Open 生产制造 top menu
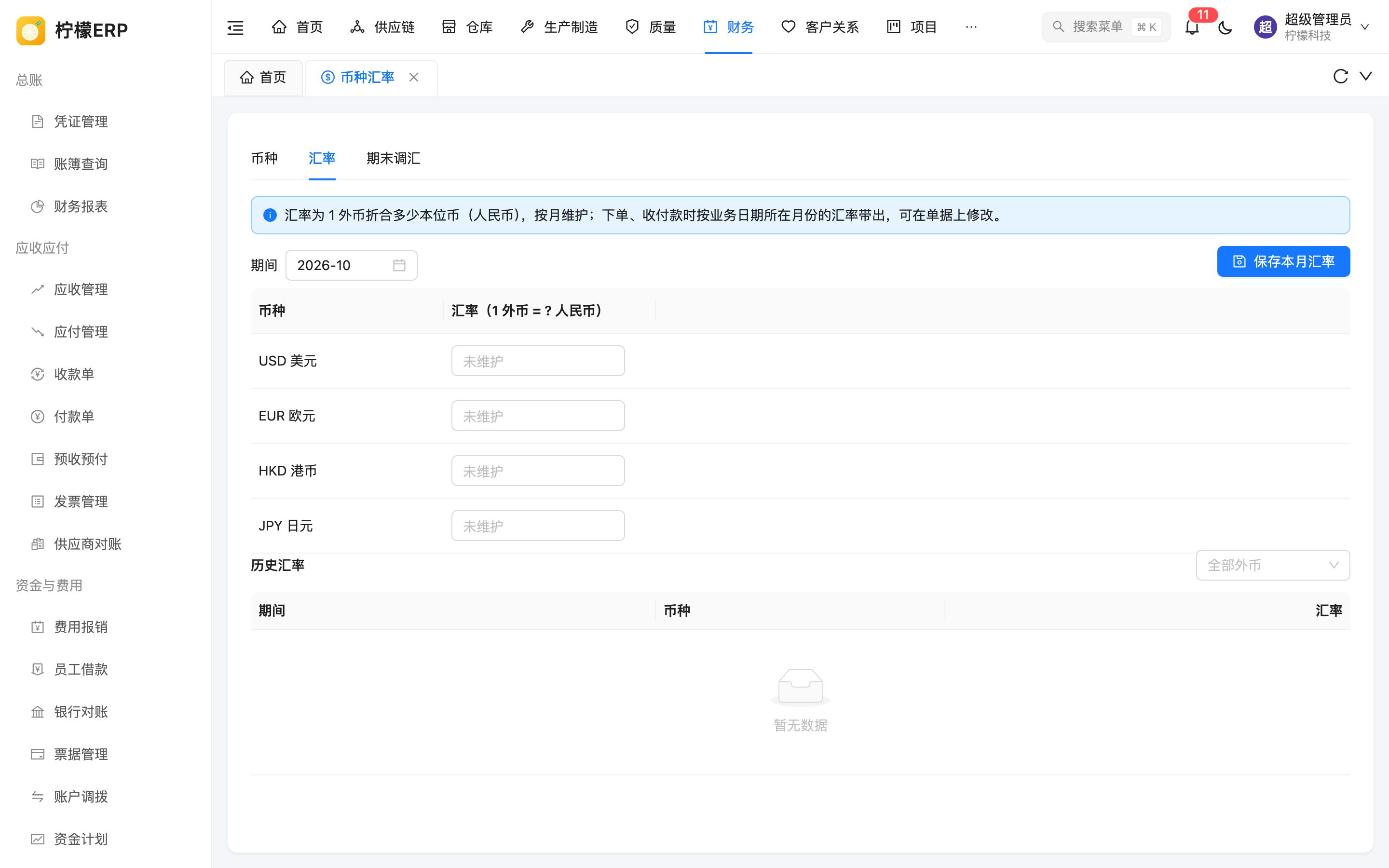The image size is (1389, 868). point(559,27)
